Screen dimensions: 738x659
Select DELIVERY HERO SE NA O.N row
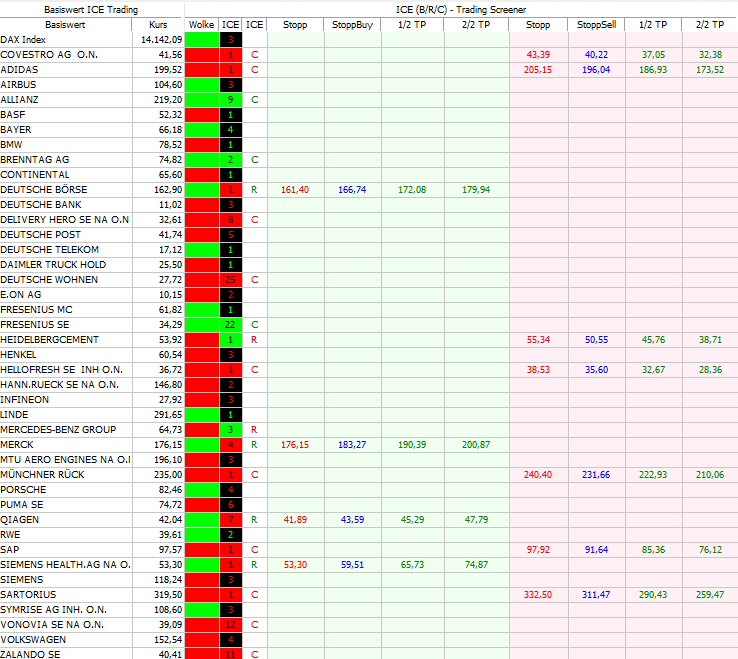65,220
